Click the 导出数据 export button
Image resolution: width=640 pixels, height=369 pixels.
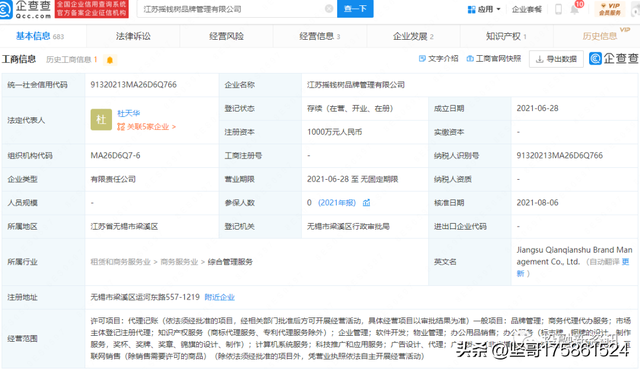click(x=556, y=59)
